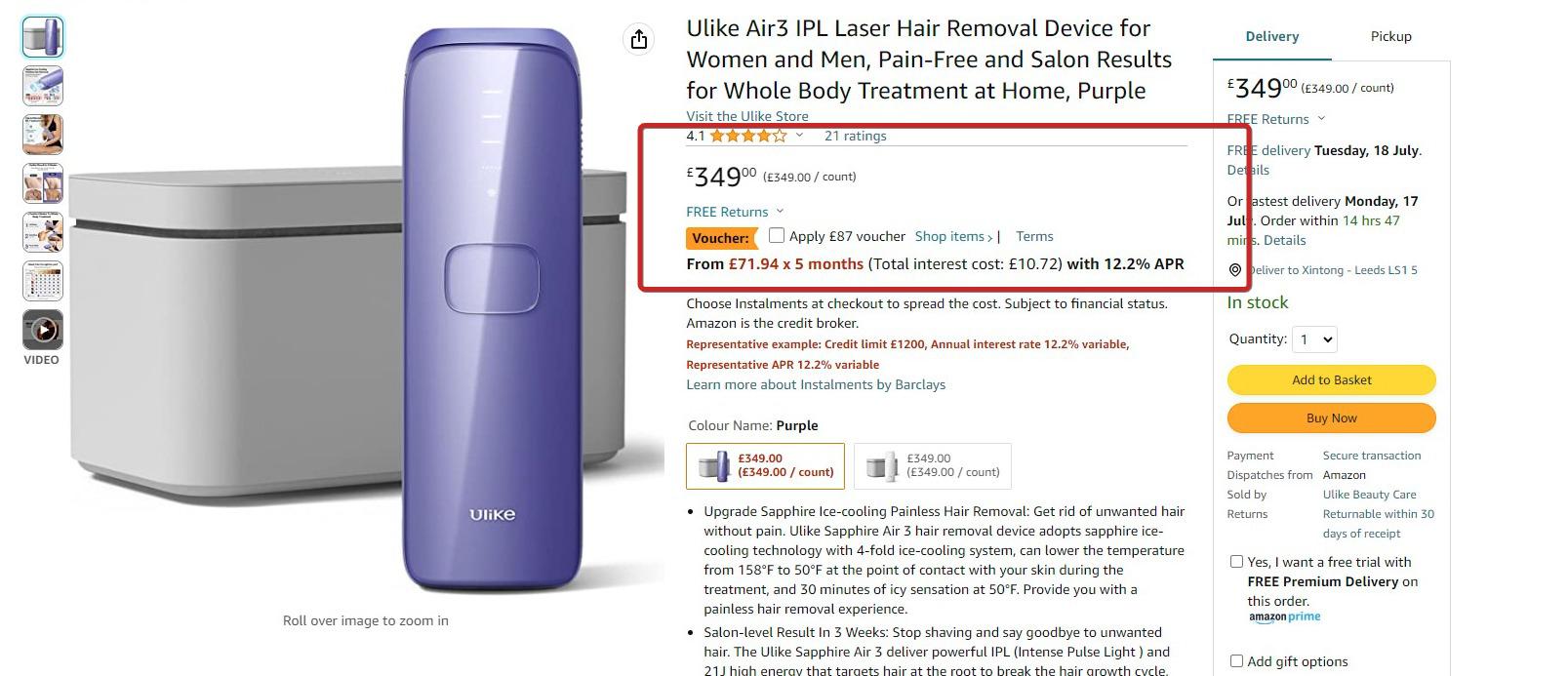This screenshot has width=1568, height=676.
Task: Choose the white colour swatch option
Action: [933, 465]
